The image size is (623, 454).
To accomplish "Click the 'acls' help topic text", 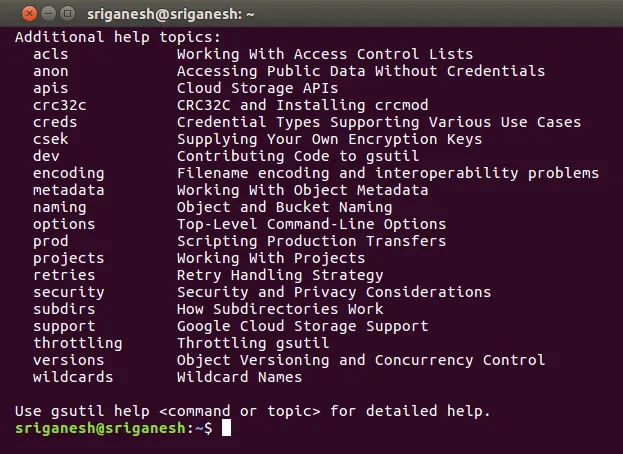I will pyautogui.click(x=51, y=54).
